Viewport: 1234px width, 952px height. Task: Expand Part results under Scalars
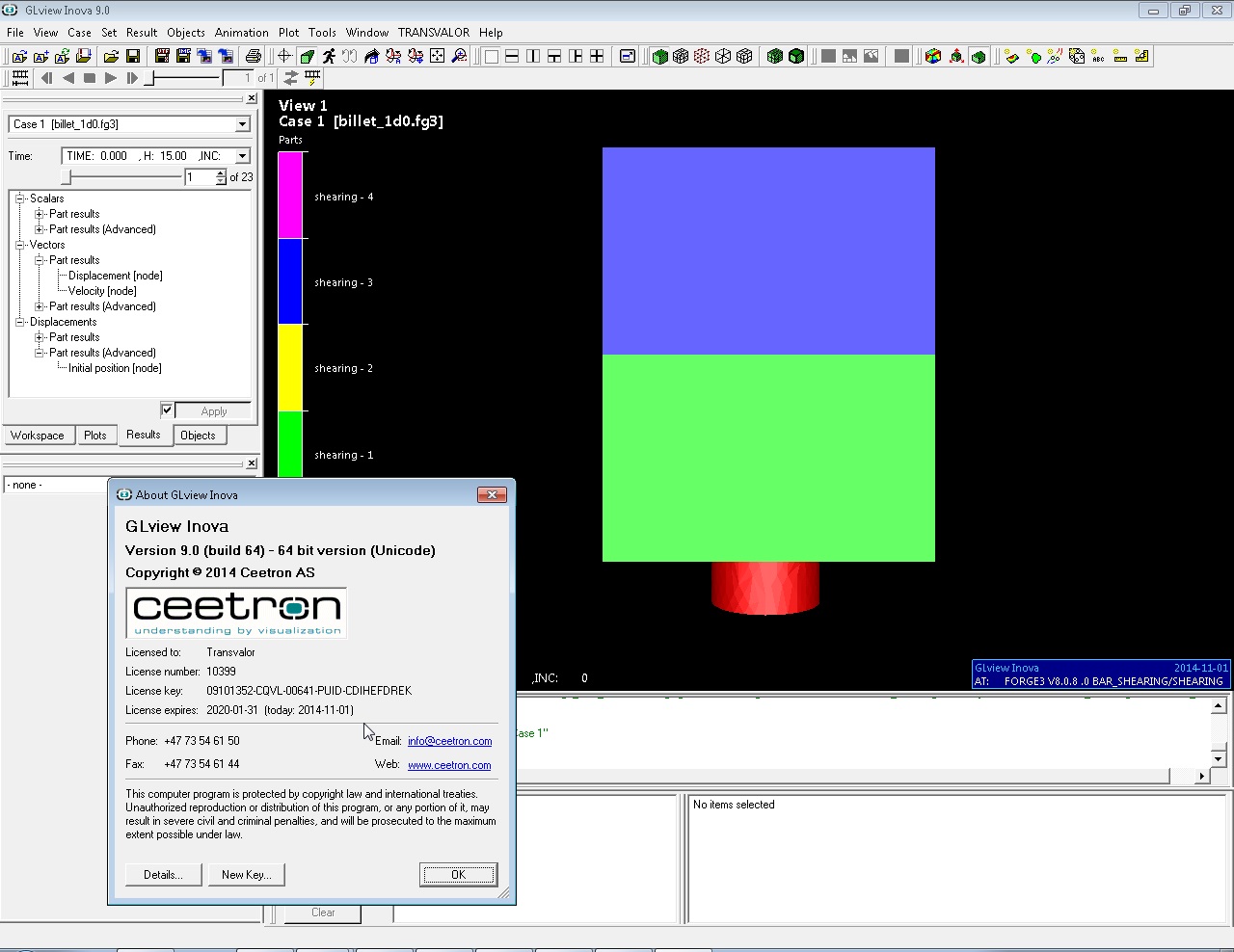(x=39, y=214)
